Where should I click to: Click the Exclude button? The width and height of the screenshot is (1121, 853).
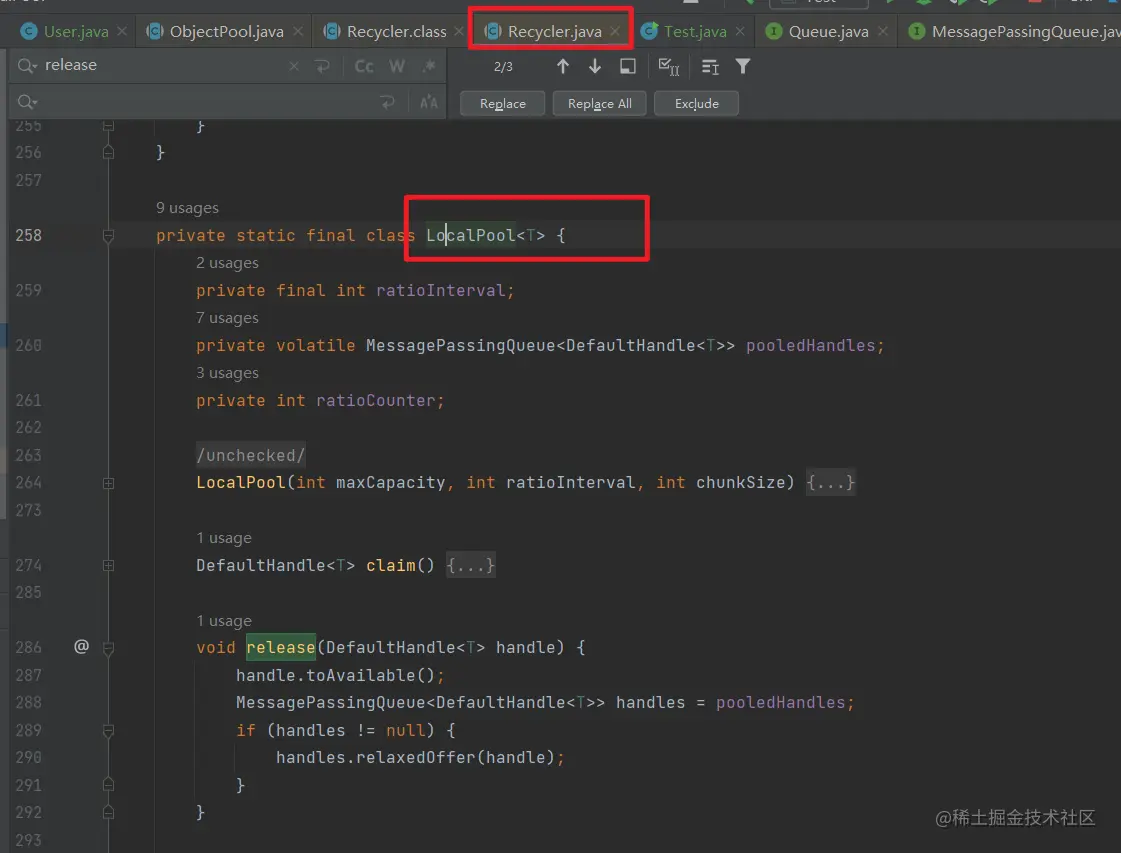[x=696, y=104]
